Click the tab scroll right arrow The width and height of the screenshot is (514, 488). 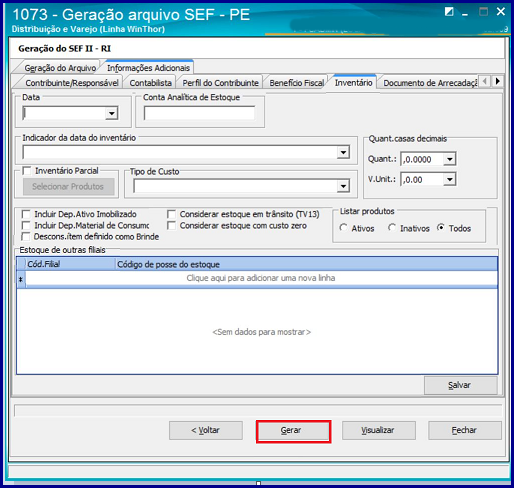(x=498, y=81)
